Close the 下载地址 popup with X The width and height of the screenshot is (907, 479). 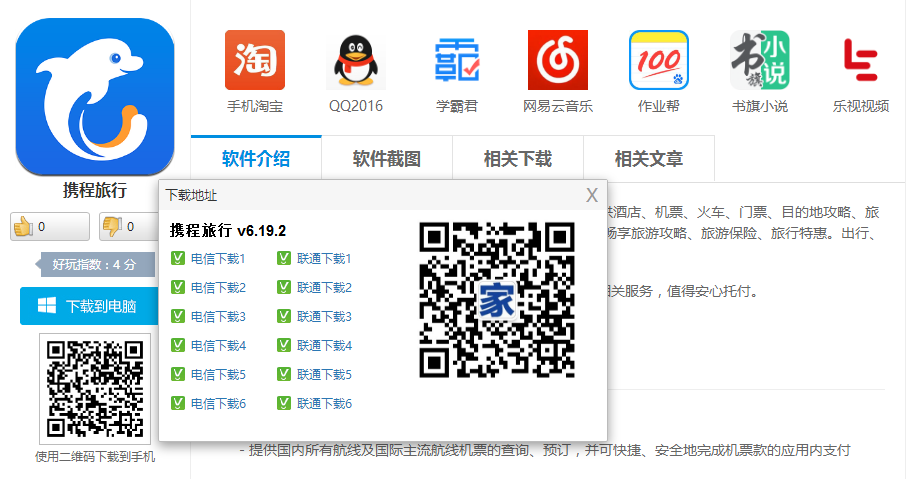[x=591, y=196]
